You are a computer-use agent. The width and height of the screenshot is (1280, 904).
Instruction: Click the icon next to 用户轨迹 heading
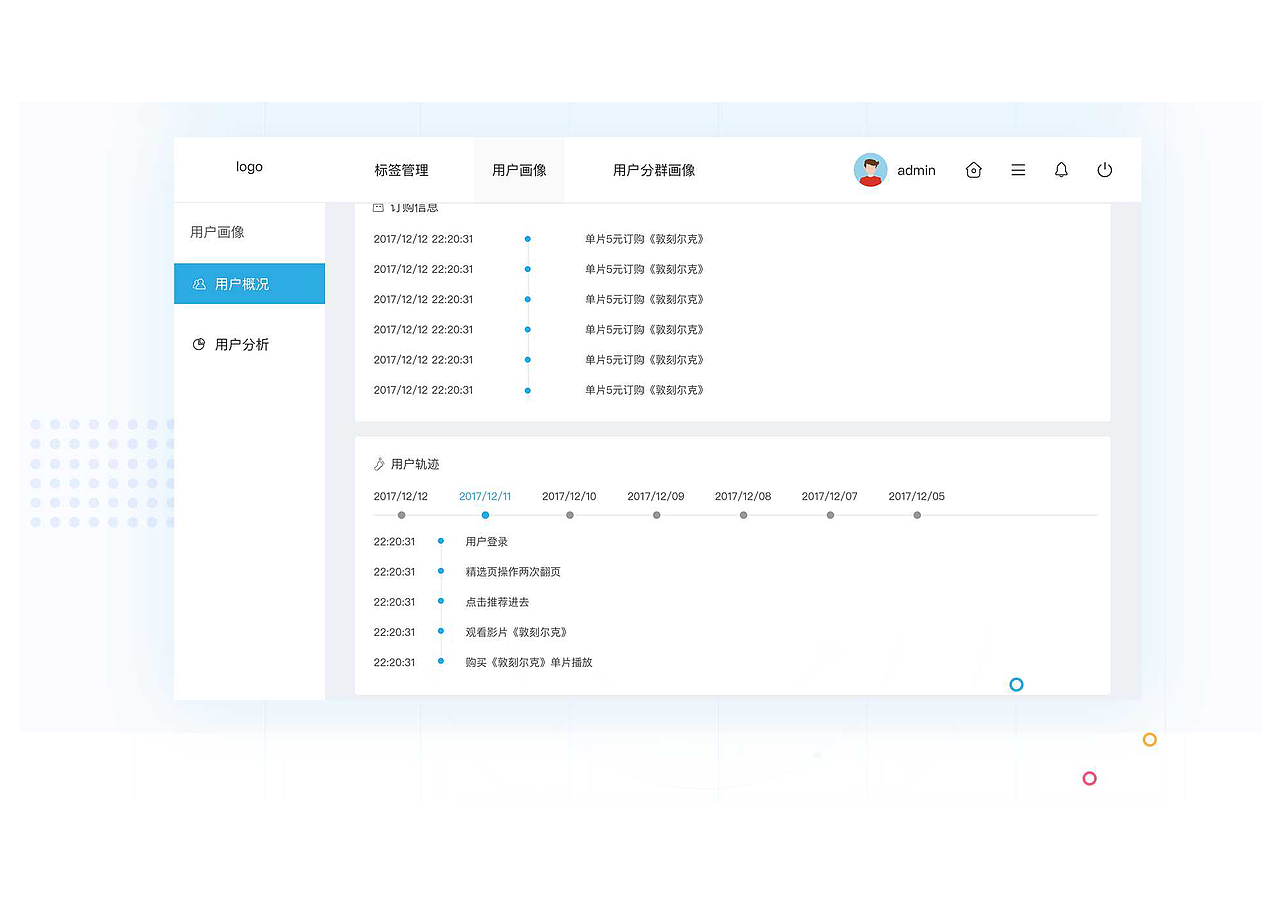[379, 464]
